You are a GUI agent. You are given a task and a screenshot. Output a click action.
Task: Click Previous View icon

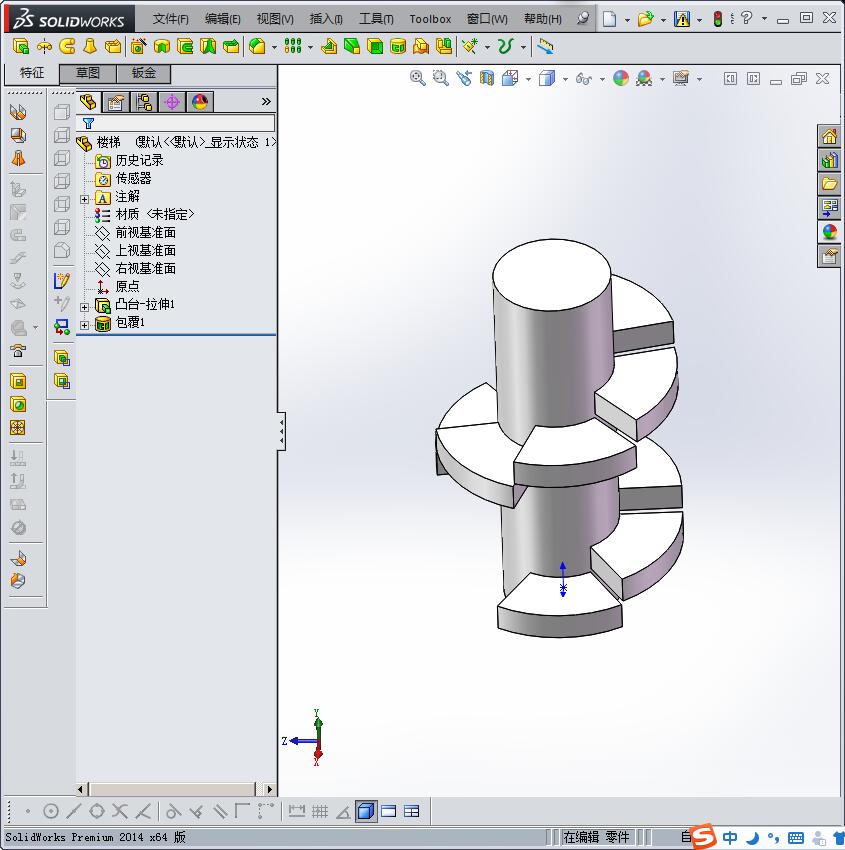pyautogui.click(x=463, y=79)
